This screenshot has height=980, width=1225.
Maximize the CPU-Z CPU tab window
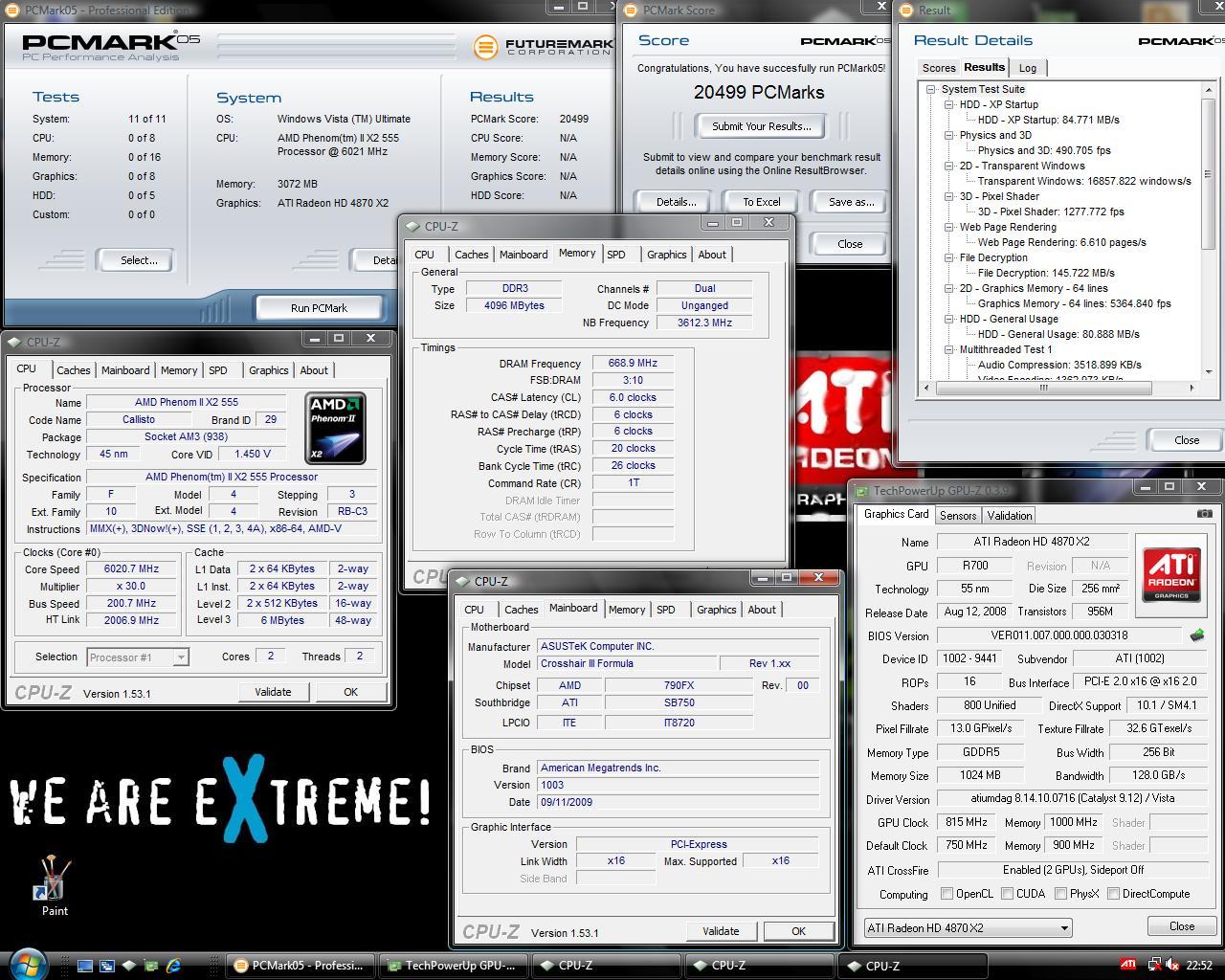(x=338, y=338)
